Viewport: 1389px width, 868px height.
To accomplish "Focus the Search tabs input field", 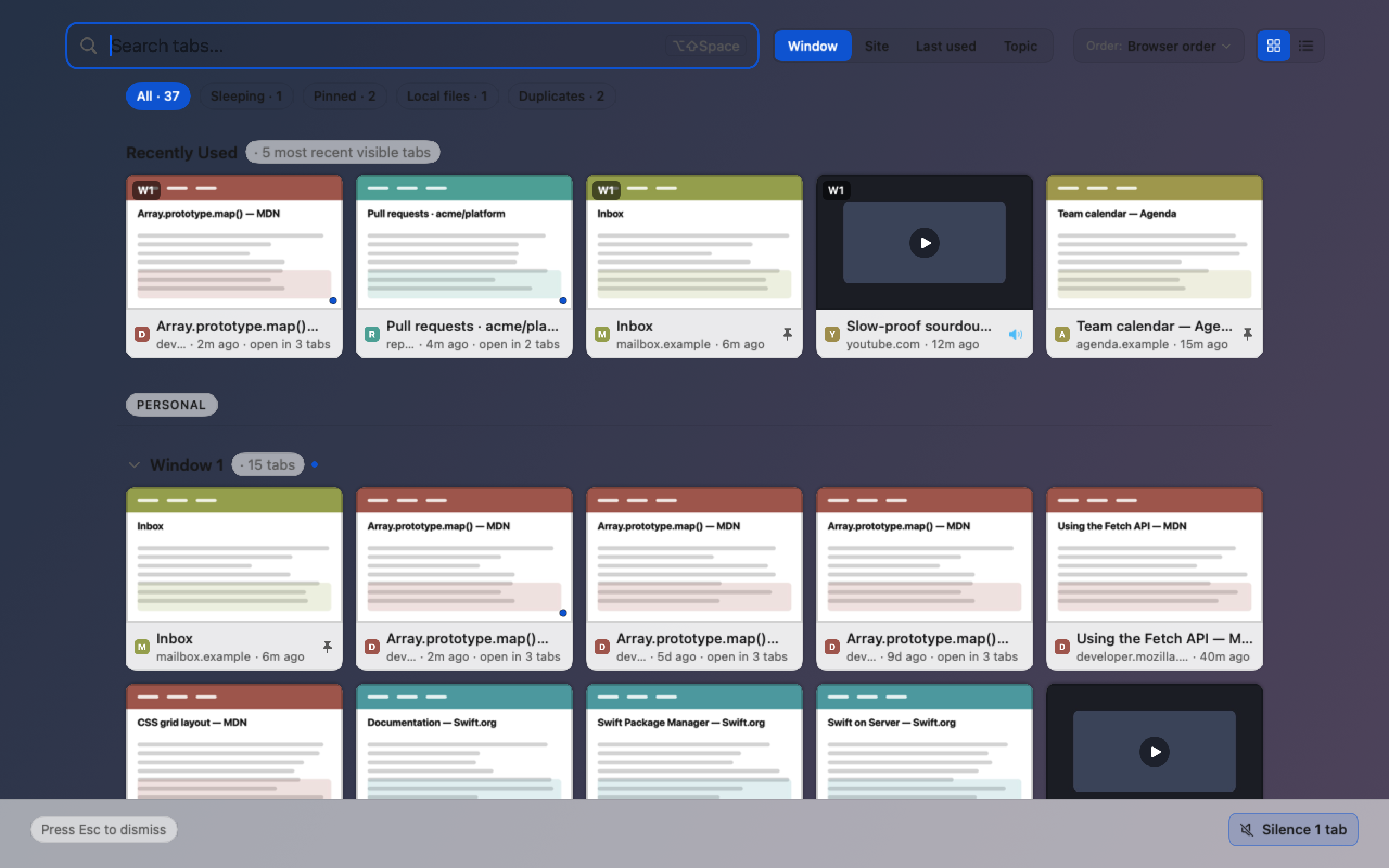I will click(x=412, y=46).
